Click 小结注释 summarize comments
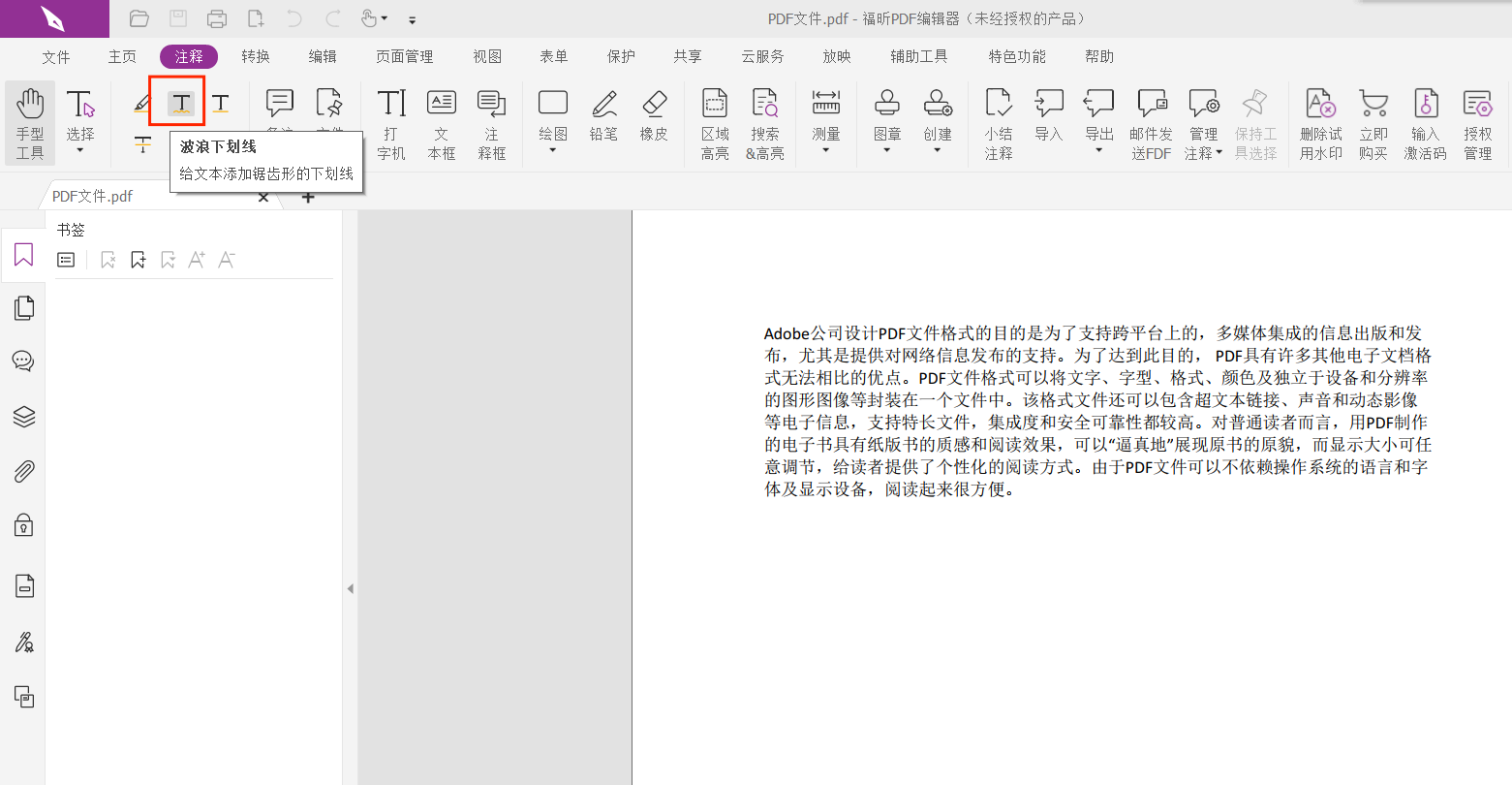The image size is (1512, 785). pos(999,124)
